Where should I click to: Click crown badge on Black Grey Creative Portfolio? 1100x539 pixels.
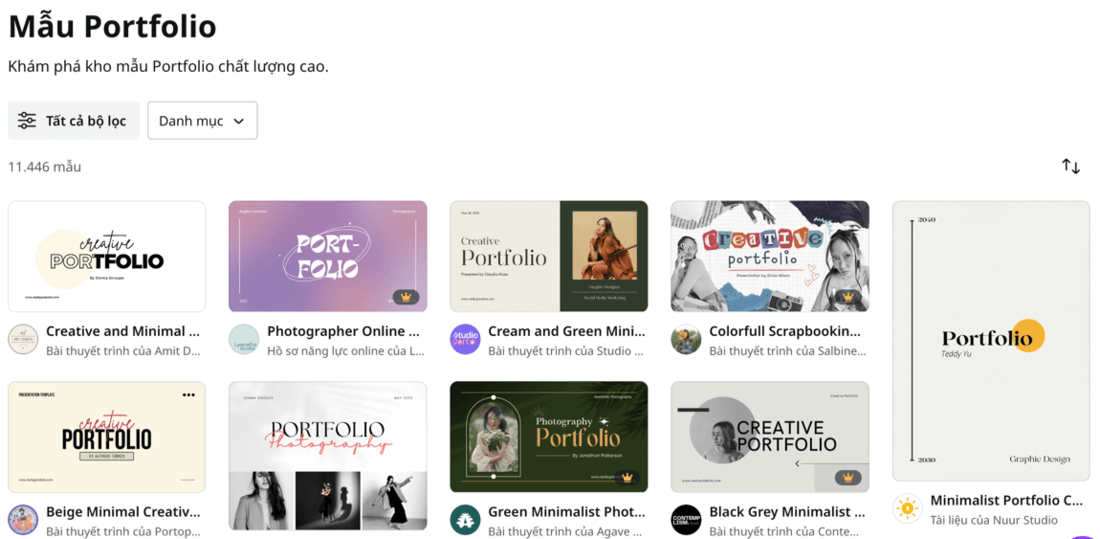847,478
